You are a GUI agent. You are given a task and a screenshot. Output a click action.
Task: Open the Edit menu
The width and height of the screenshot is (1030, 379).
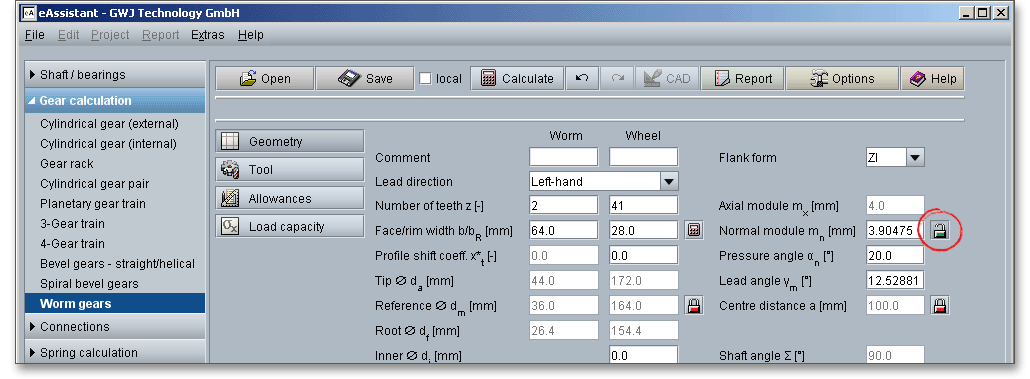click(x=68, y=35)
